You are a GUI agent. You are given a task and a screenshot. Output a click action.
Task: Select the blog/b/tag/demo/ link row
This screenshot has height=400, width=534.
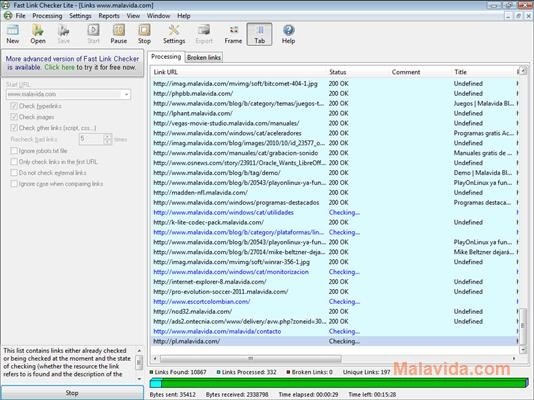(334, 173)
